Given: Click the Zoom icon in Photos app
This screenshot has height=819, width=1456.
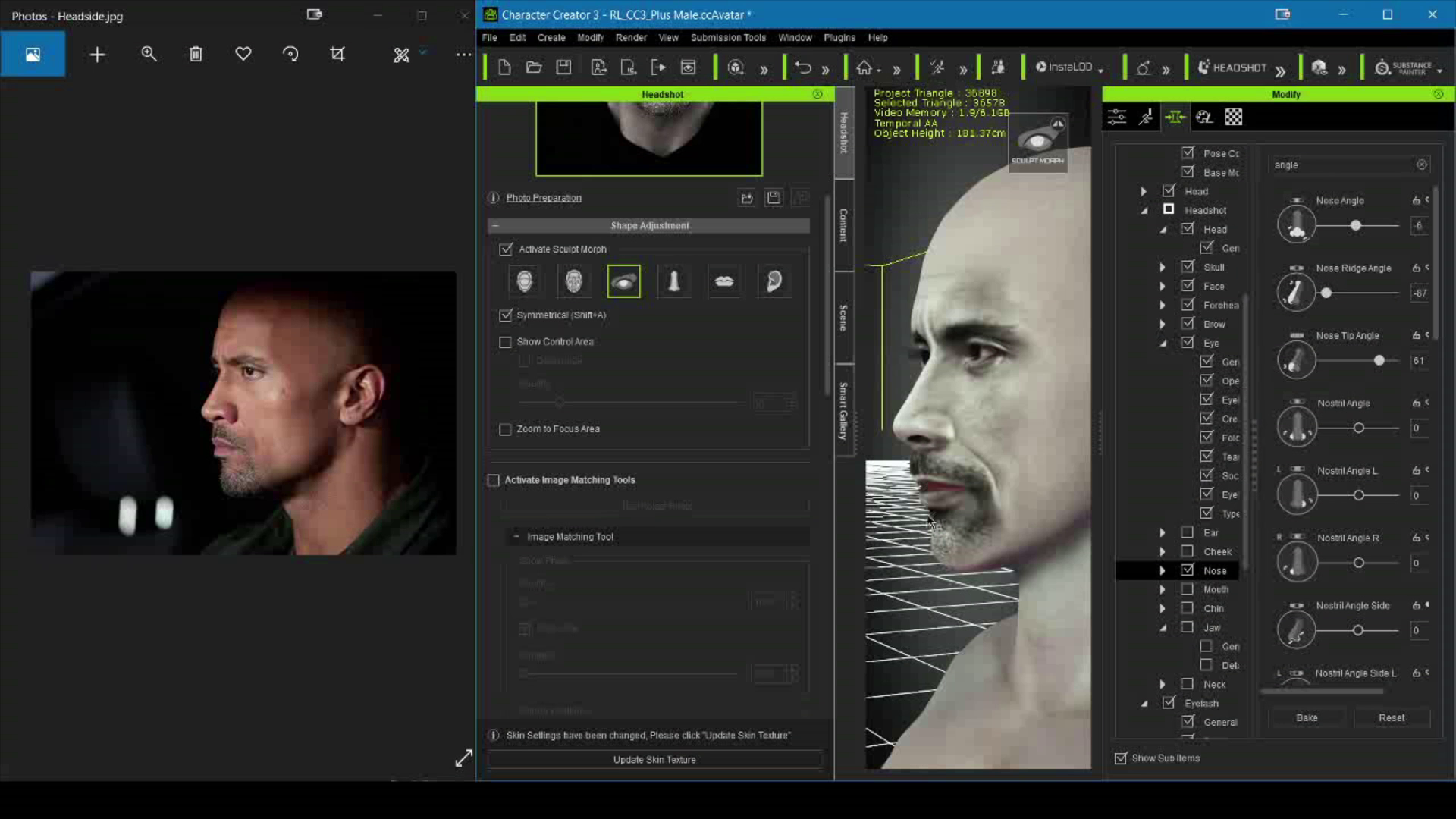Looking at the screenshot, I should coord(149,54).
